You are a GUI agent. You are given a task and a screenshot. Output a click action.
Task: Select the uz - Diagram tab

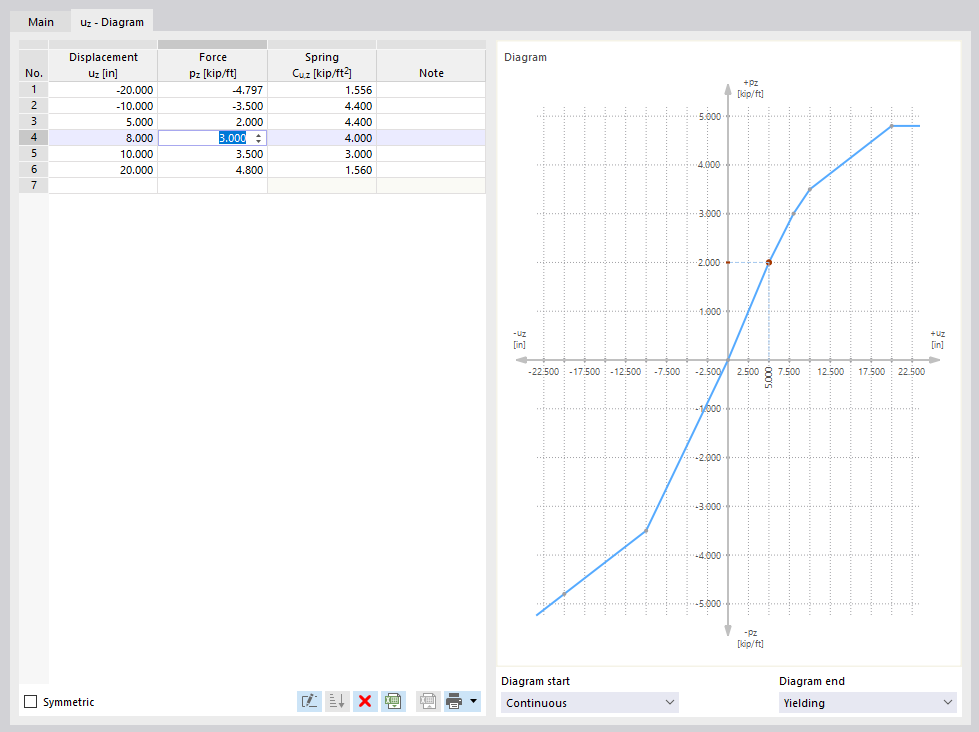pyautogui.click(x=111, y=21)
